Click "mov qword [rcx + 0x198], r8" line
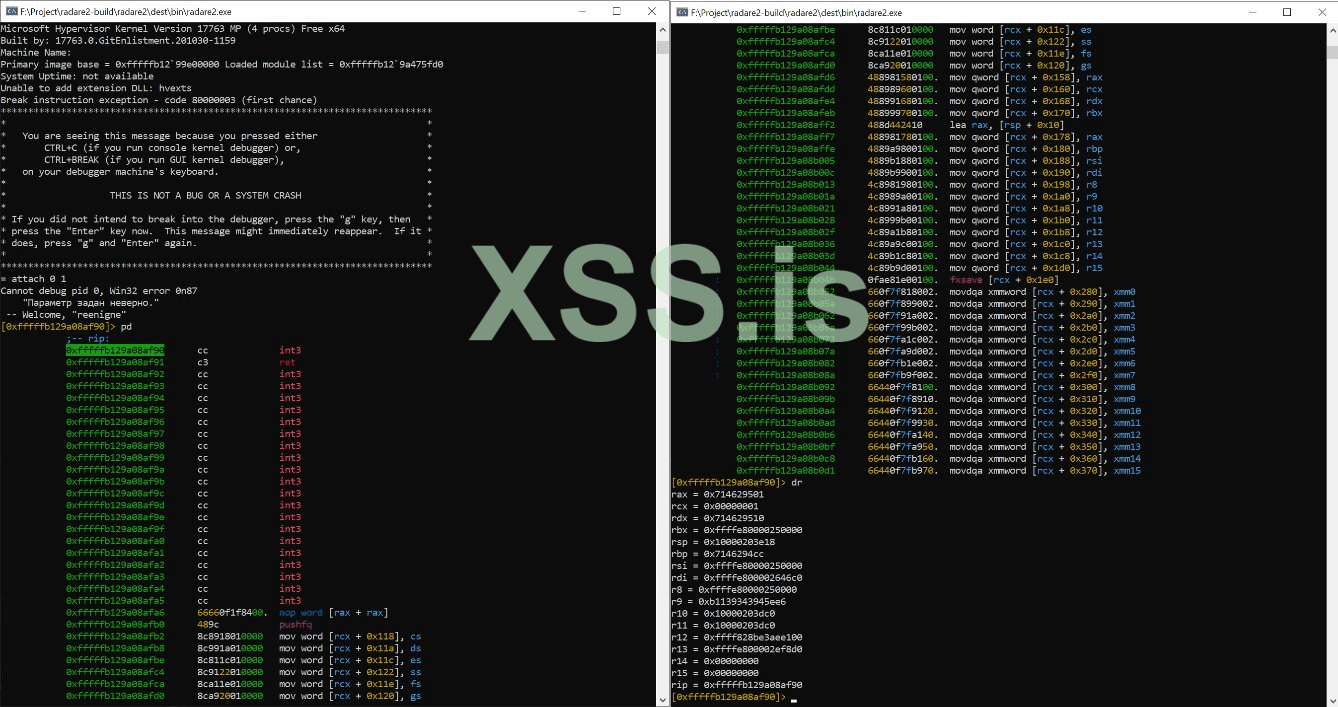This screenshot has width=1338, height=707. [x=1024, y=184]
